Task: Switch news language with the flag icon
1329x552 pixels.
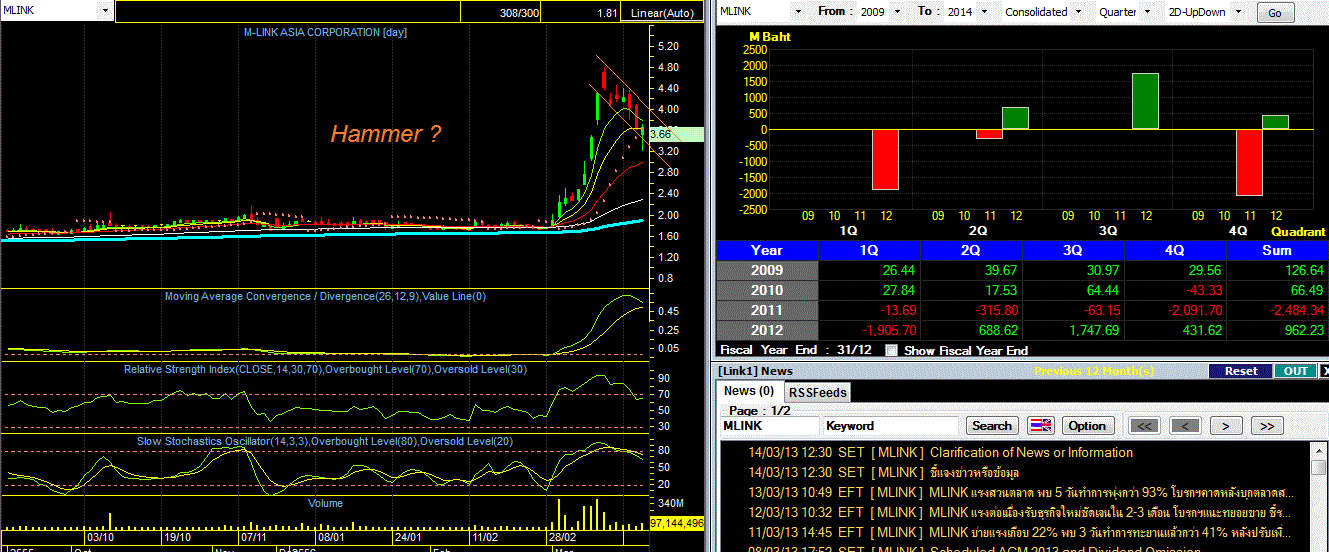Action: pos(1041,425)
